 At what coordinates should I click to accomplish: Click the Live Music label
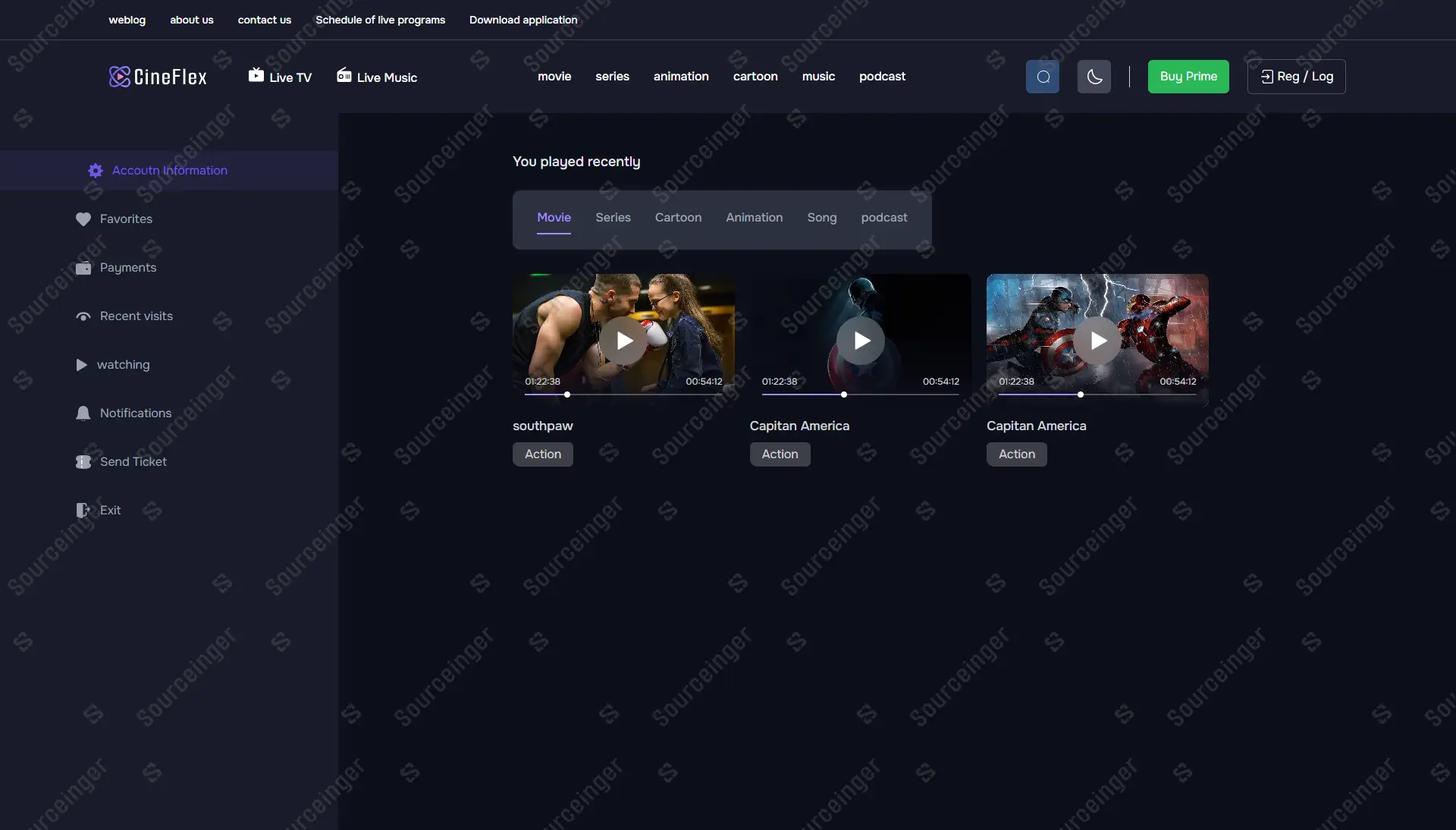(387, 77)
